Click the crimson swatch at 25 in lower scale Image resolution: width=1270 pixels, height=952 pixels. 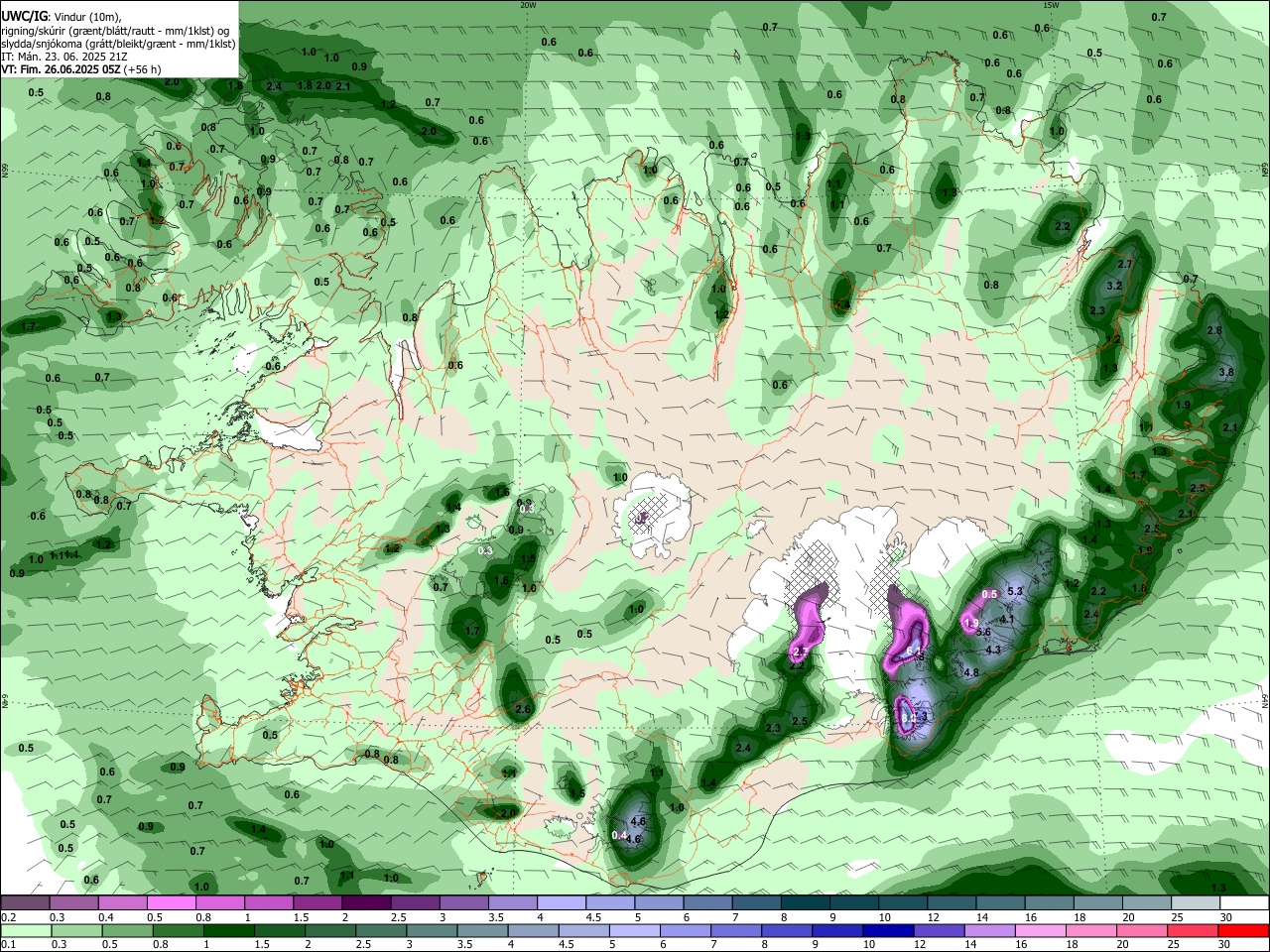pos(1194,930)
